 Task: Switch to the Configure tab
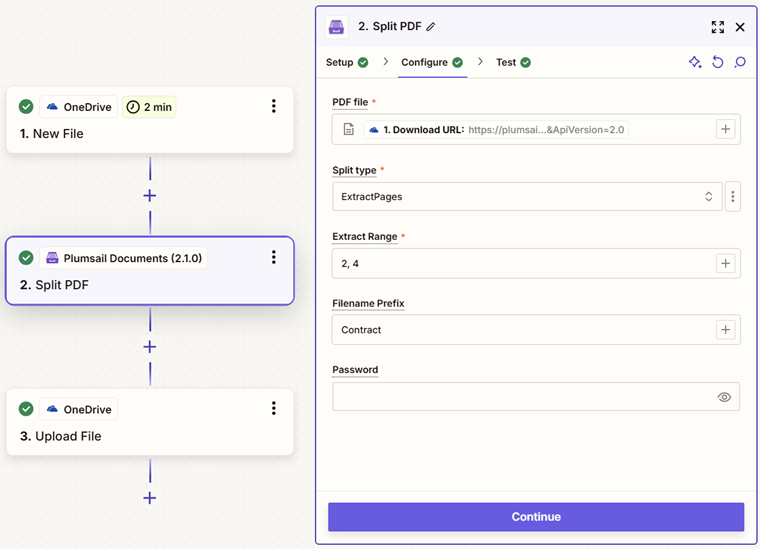coord(432,63)
